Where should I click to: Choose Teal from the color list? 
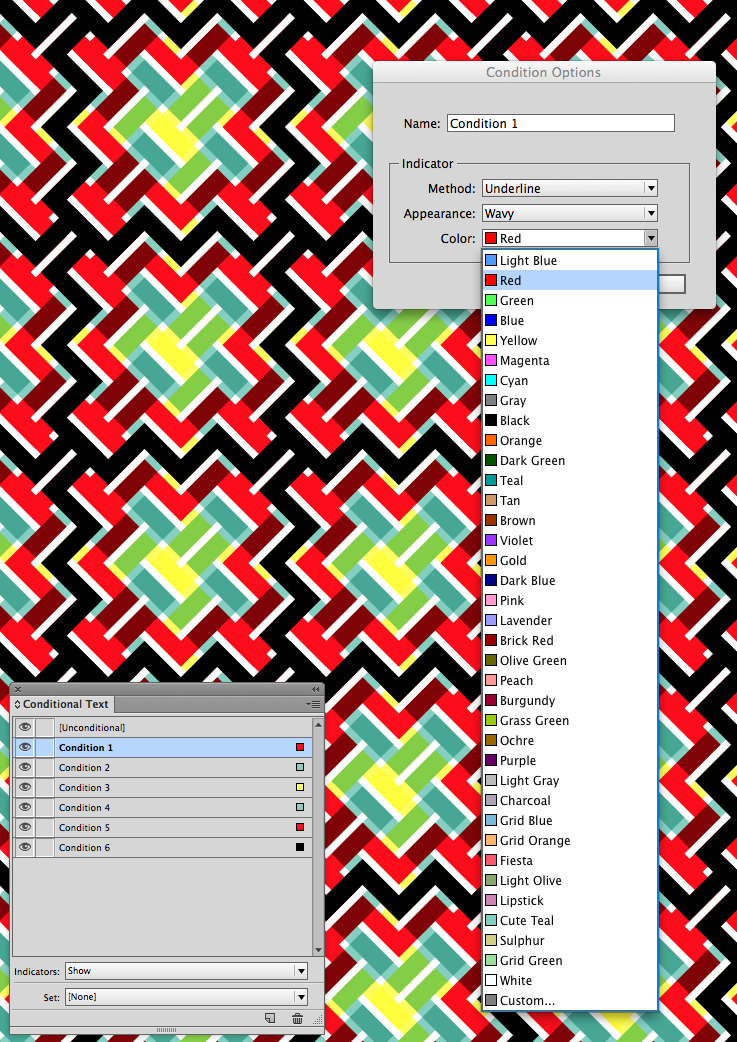[x=511, y=481]
